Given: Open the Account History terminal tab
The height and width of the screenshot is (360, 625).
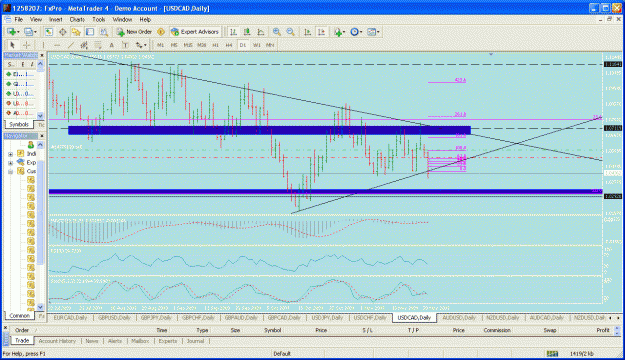Looking at the screenshot, I should [x=57, y=341].
